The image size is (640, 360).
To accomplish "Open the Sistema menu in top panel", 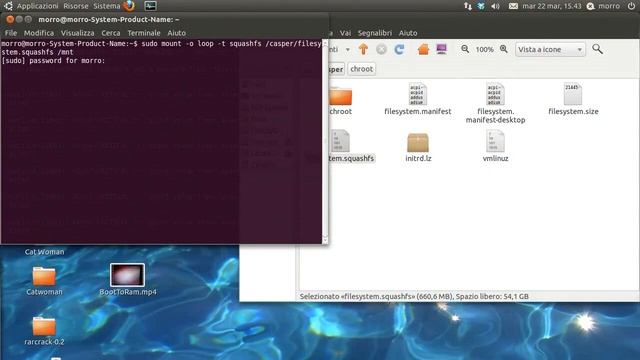I will point(107,6).
